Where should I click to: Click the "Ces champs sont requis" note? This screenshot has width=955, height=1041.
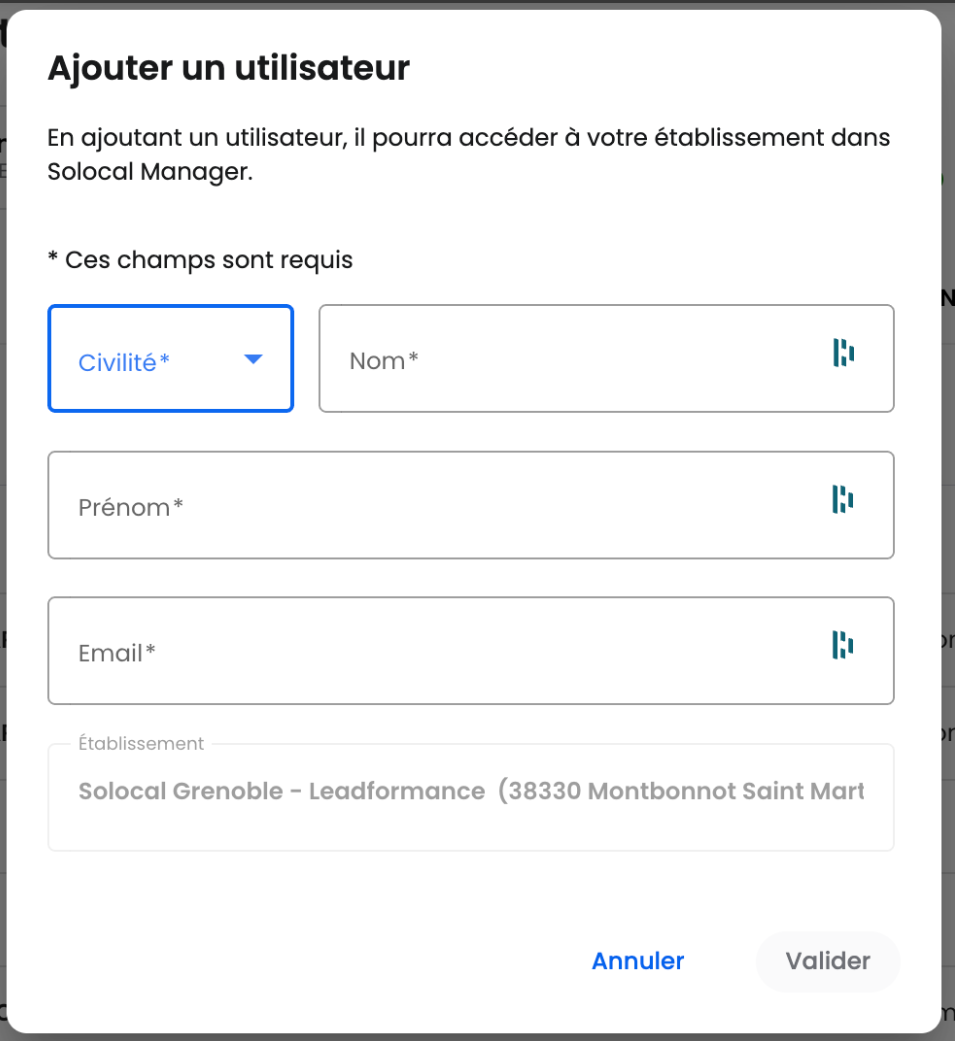(x=200, y=260)
